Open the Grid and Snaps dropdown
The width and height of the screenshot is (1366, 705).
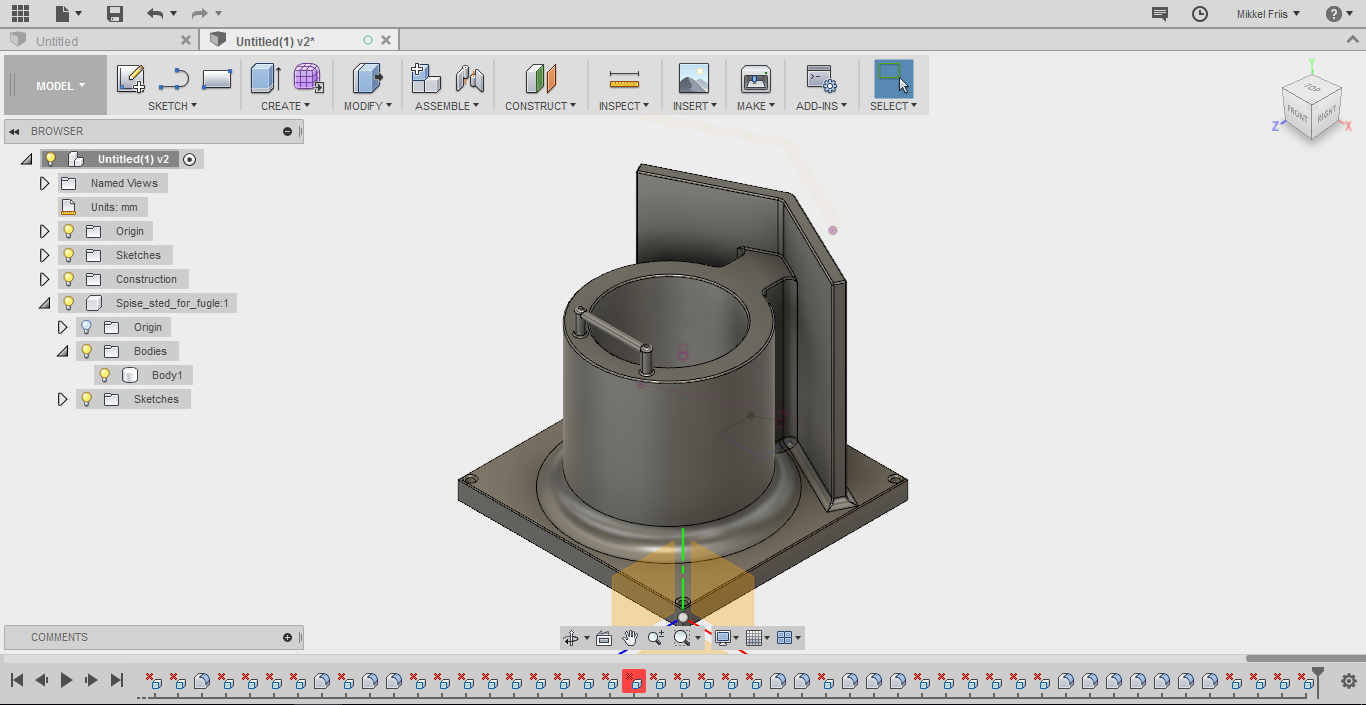point(757,638)
